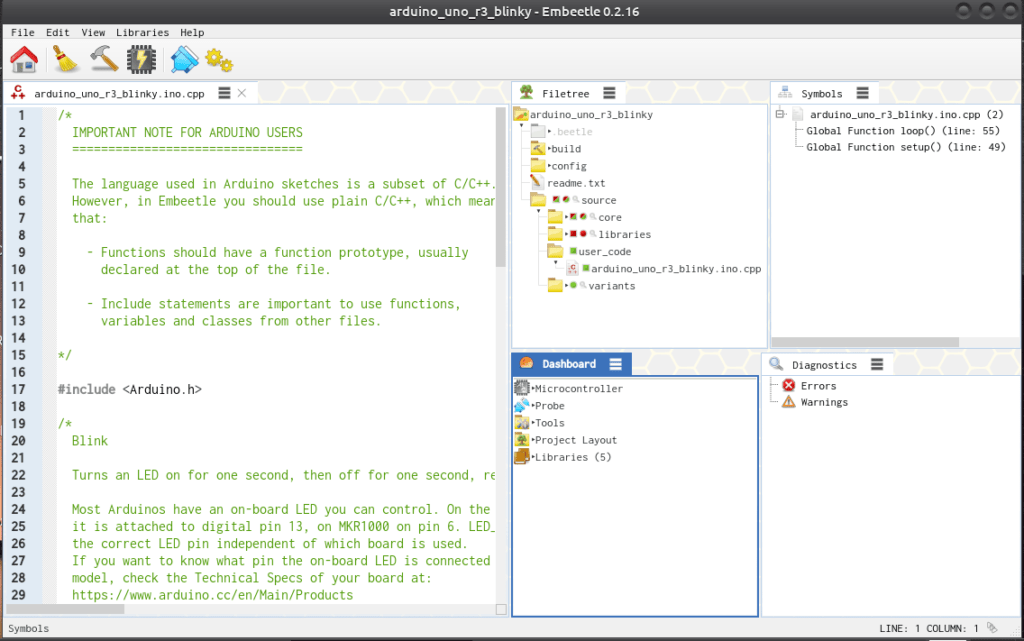The height and width of the screenshot is (641, 1024).
Task: Toggle the green square marker on user_code
Action: [x=573, y=251]
